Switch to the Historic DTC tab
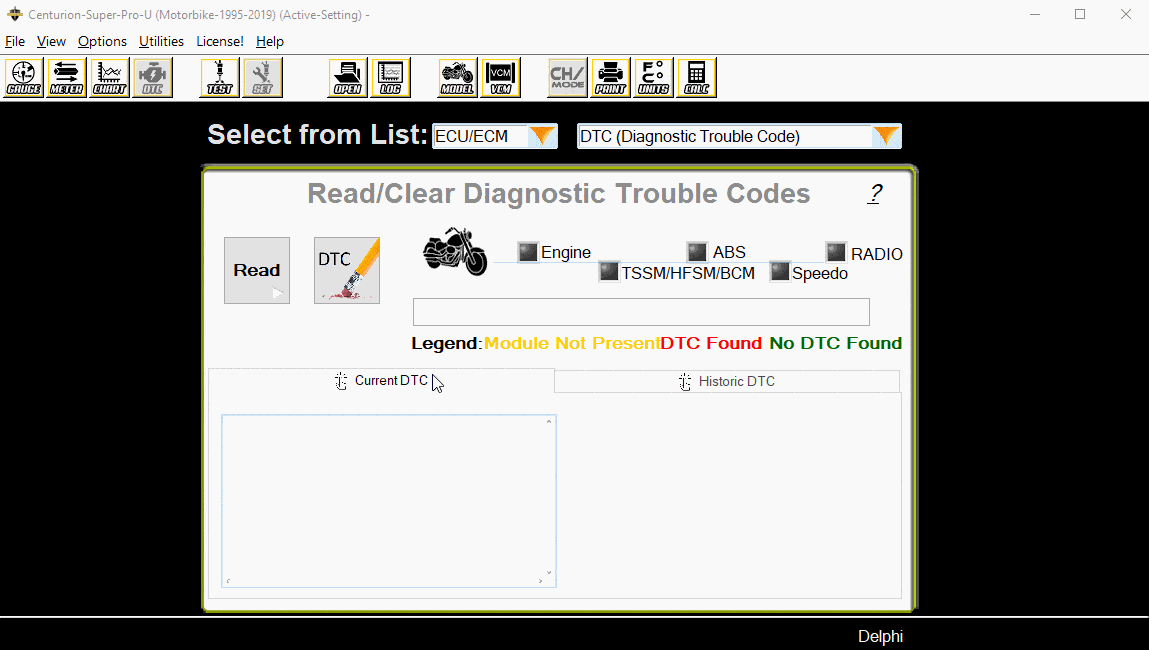 coord(727,382)
